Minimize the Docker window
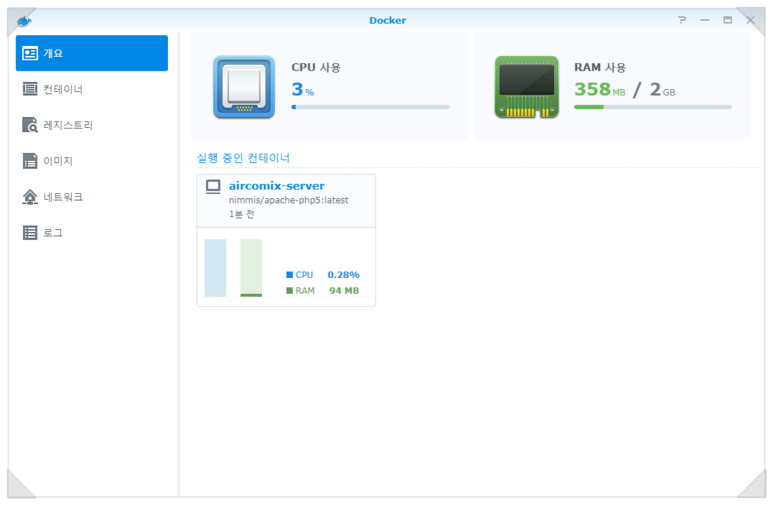The image size is (773, 505). 705,20
